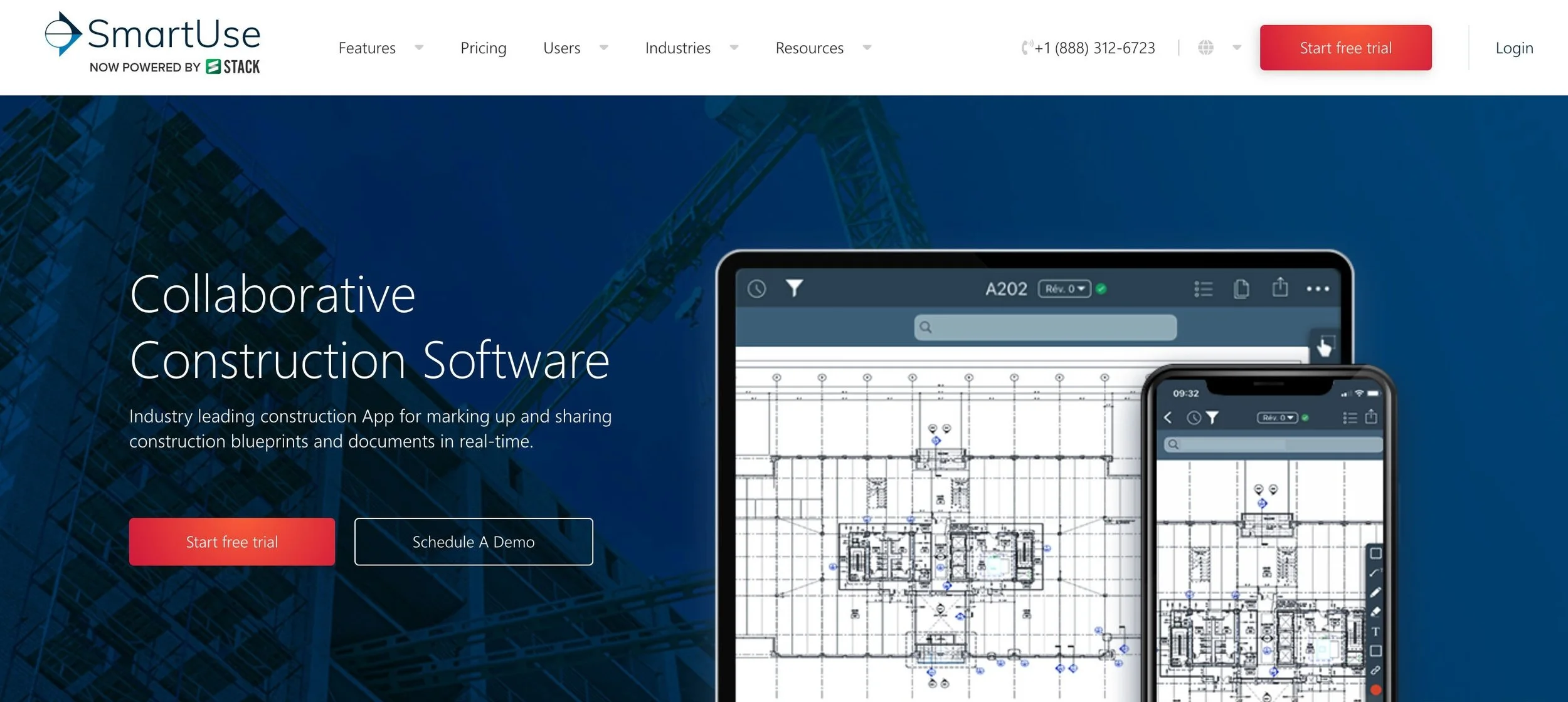Click the share icon on tablet

click(x=1279, y=287)
